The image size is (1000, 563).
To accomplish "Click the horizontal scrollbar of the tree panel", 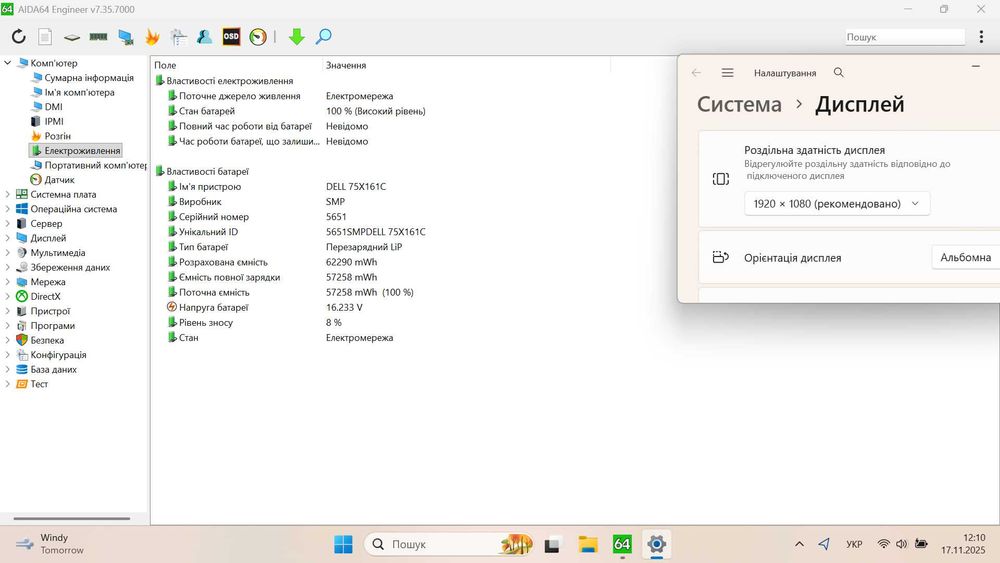I will [71, 518].
